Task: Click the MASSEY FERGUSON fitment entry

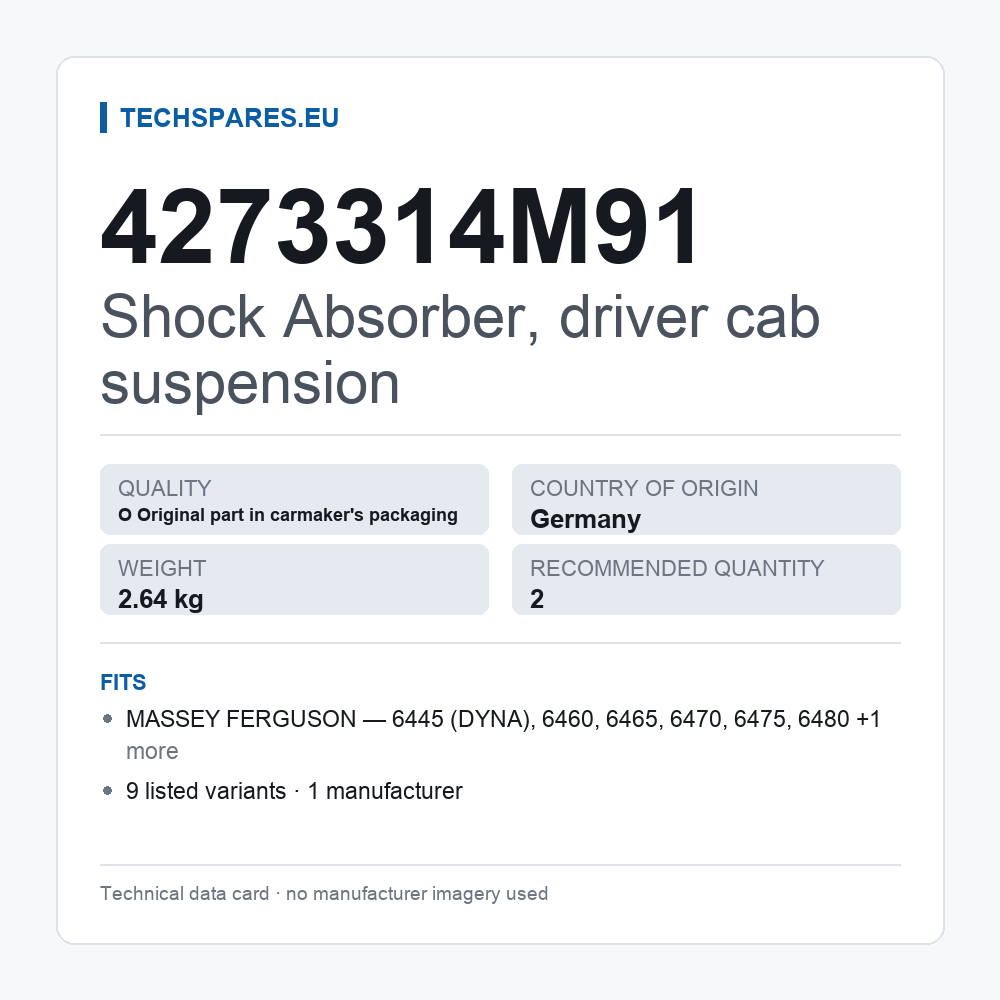Action: click(503, 735)
